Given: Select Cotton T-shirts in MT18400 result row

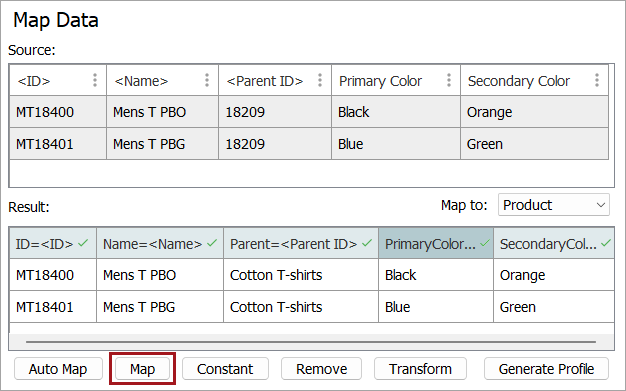Looking at the screenshot, I should (x=301, y=275).
